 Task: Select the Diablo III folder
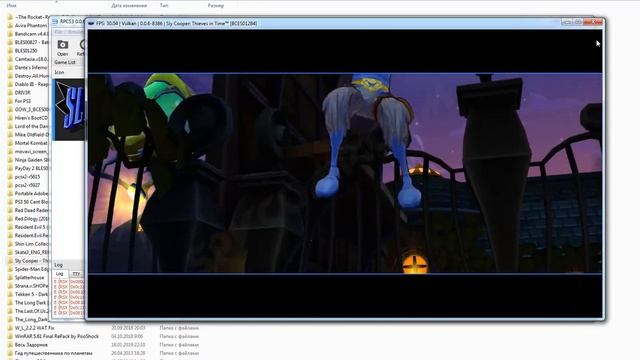pos(31,84)
